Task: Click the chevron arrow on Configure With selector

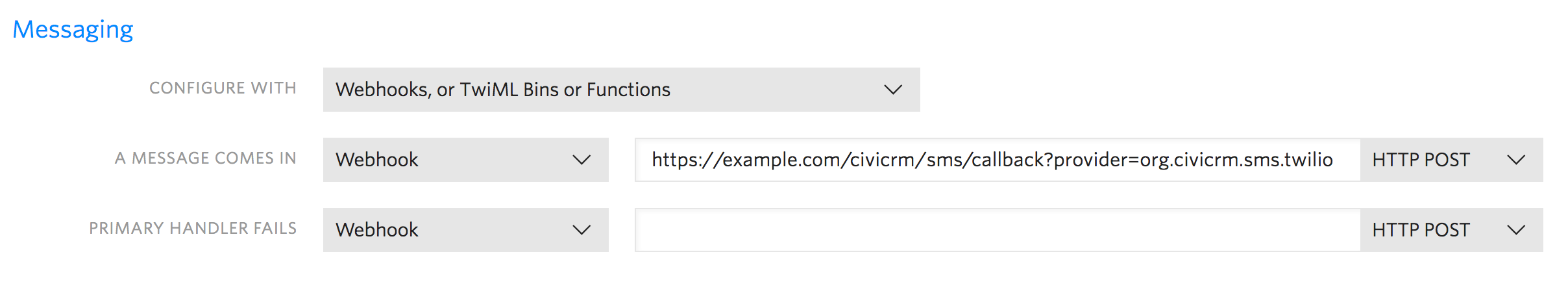Action: pos(893,90)
